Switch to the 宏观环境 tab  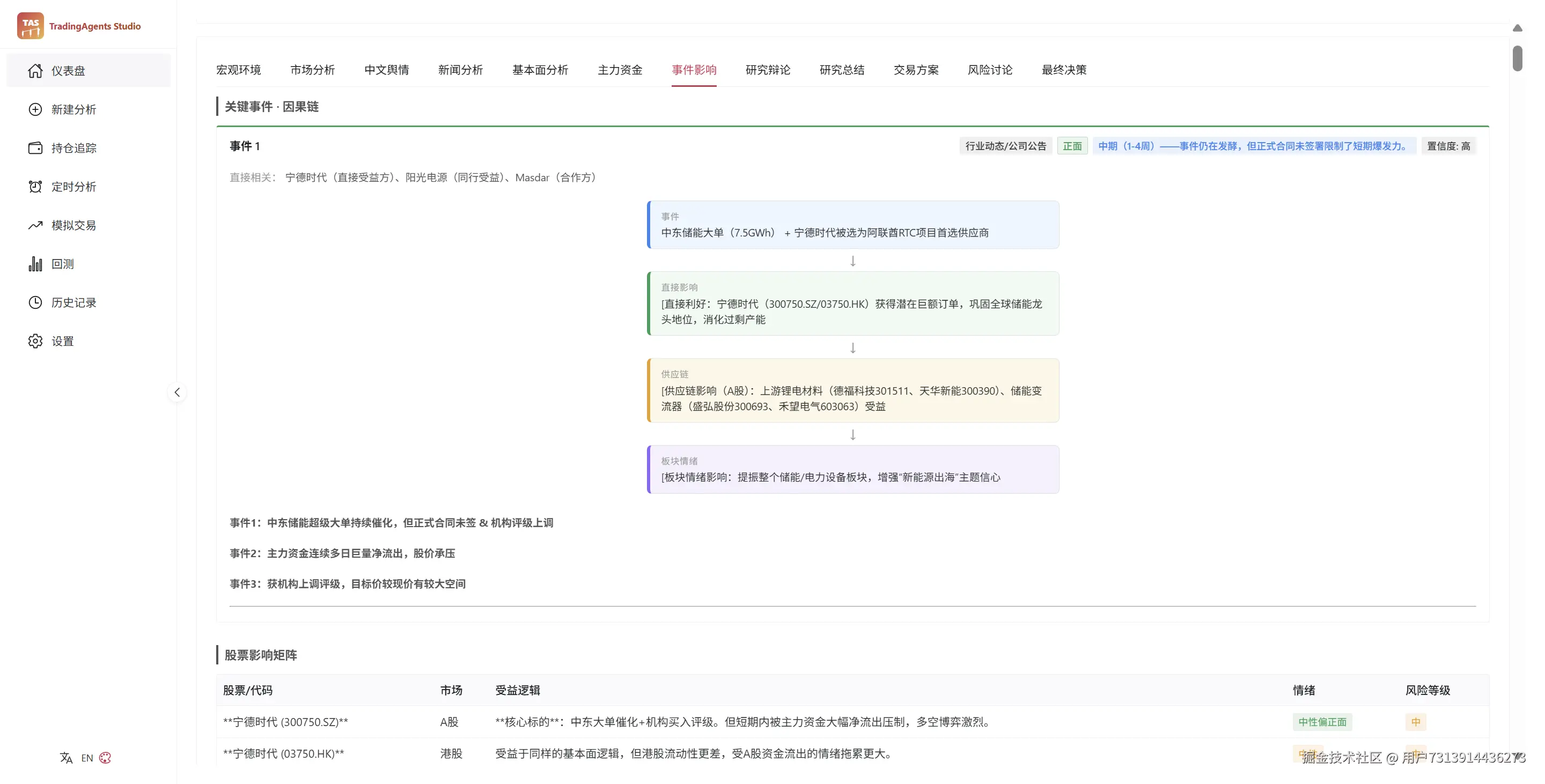click(x=239, y=70)
